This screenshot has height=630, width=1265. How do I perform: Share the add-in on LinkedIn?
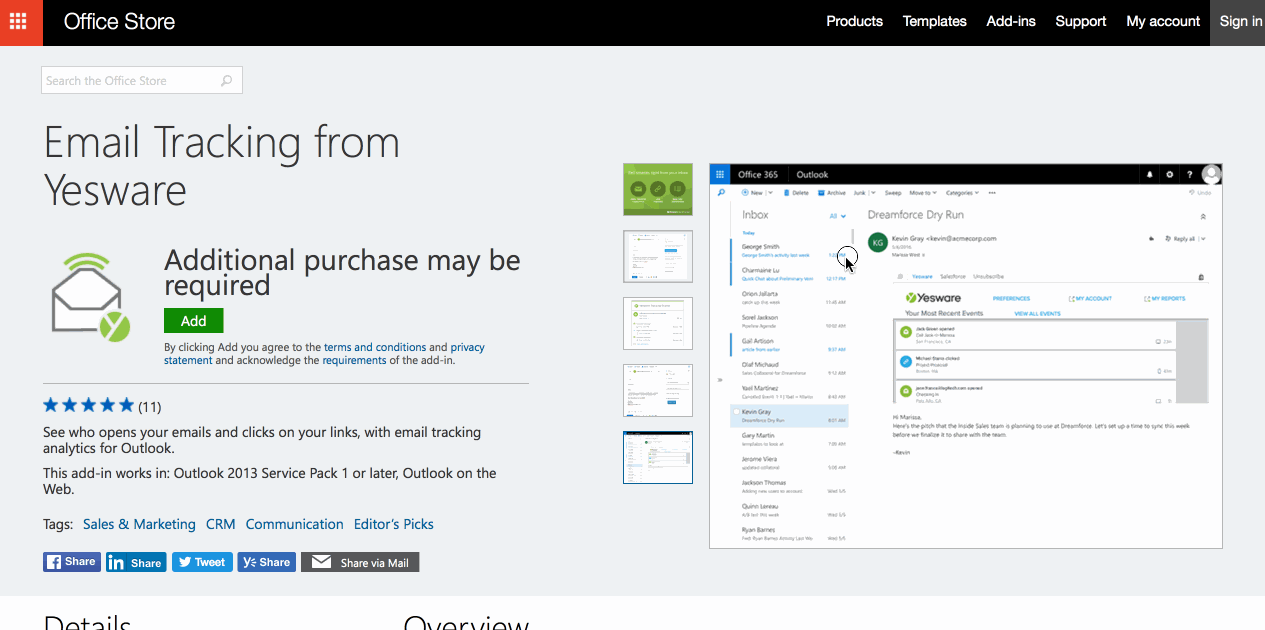pos(136,562)
